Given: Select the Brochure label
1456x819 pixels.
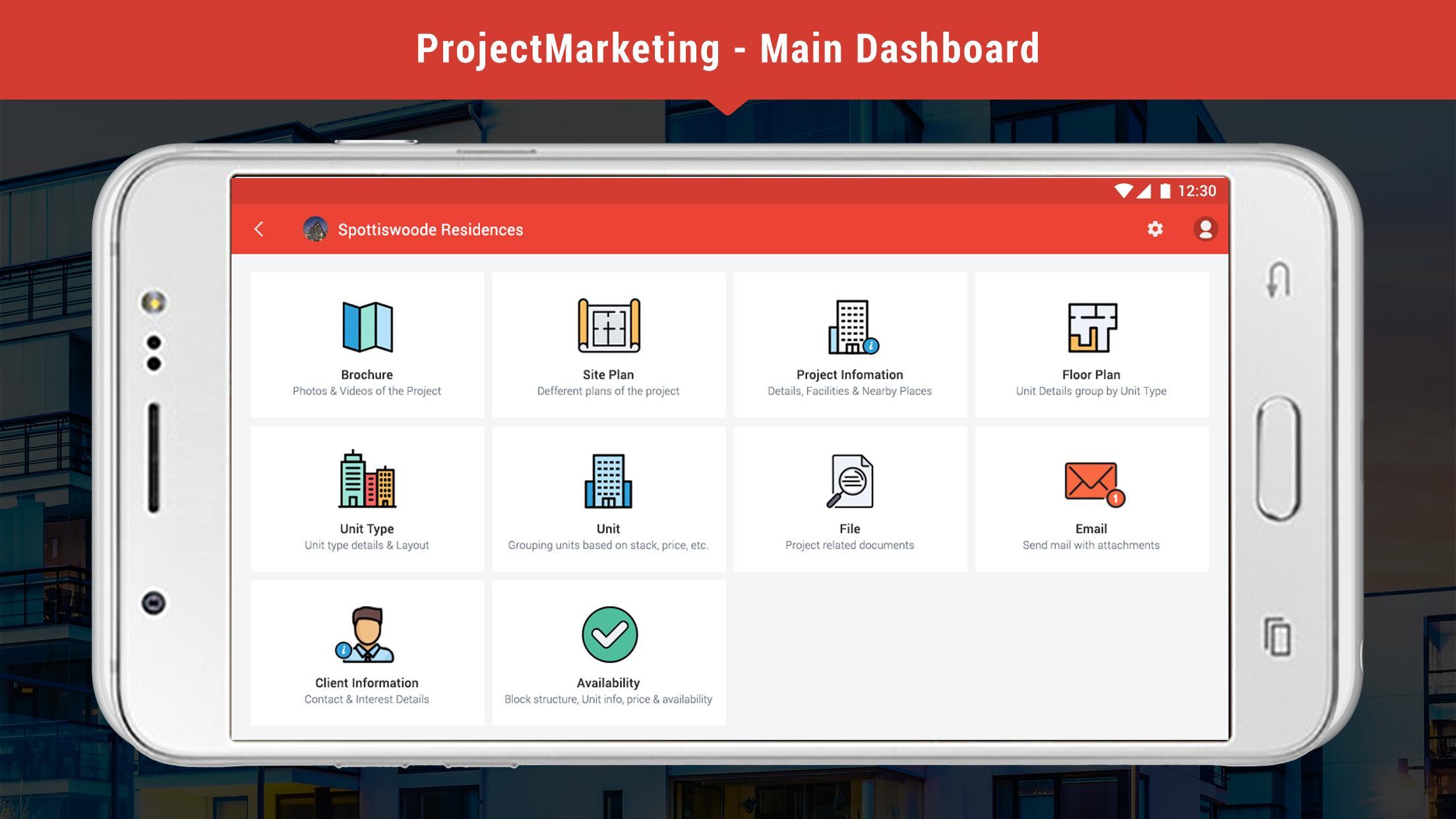Looking at the screenshot, I should [367, 375].
